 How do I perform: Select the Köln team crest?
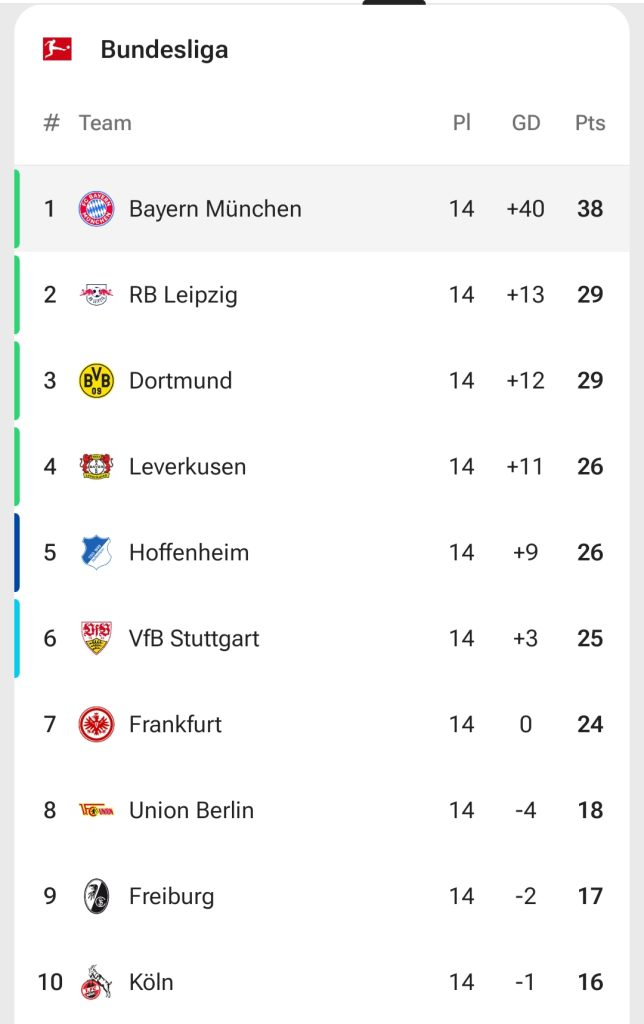[96, 982]
